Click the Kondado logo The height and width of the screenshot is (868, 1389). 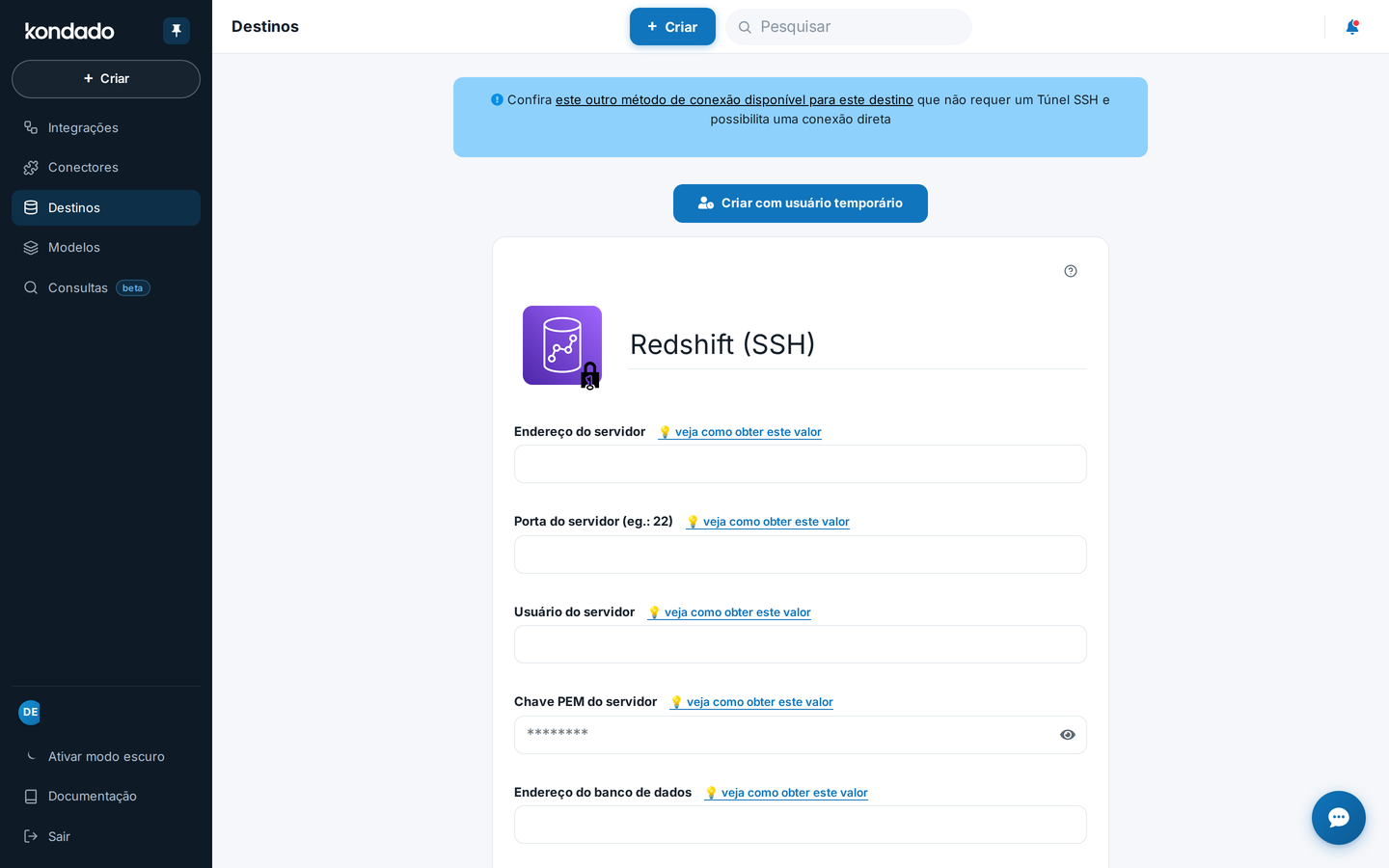(x=69, y=31)
